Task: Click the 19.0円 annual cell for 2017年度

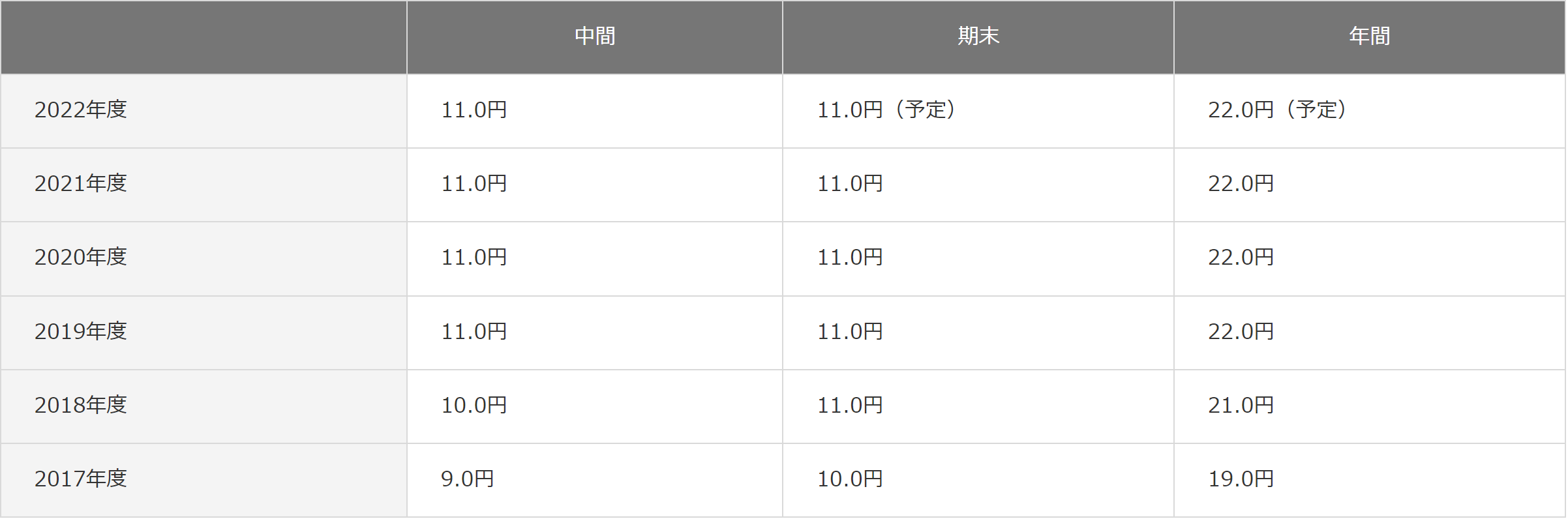Action: [x=1370, y=480]
